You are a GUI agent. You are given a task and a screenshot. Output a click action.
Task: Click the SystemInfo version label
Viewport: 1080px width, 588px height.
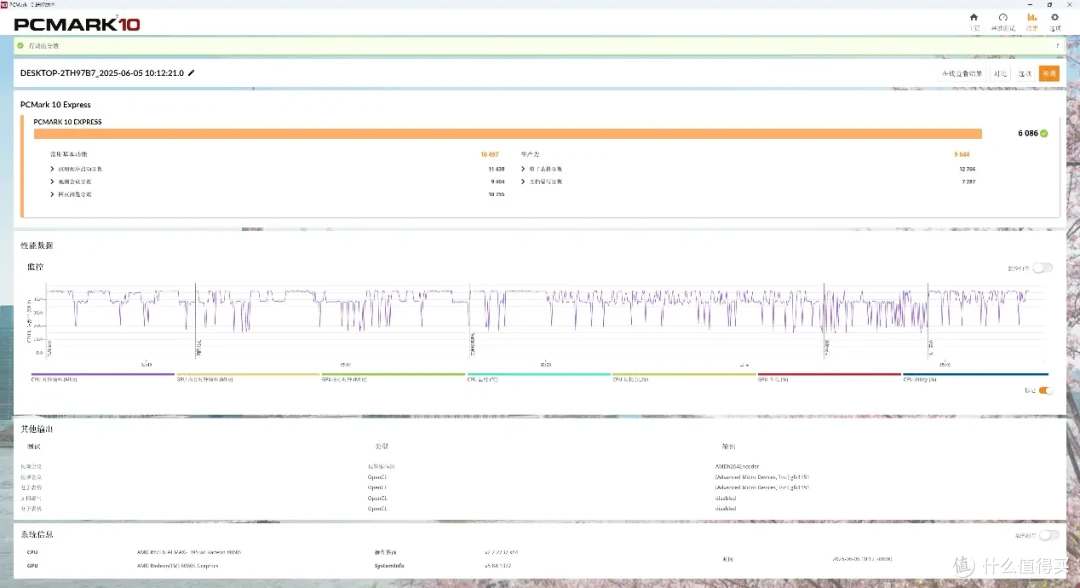tap(389, 566)
